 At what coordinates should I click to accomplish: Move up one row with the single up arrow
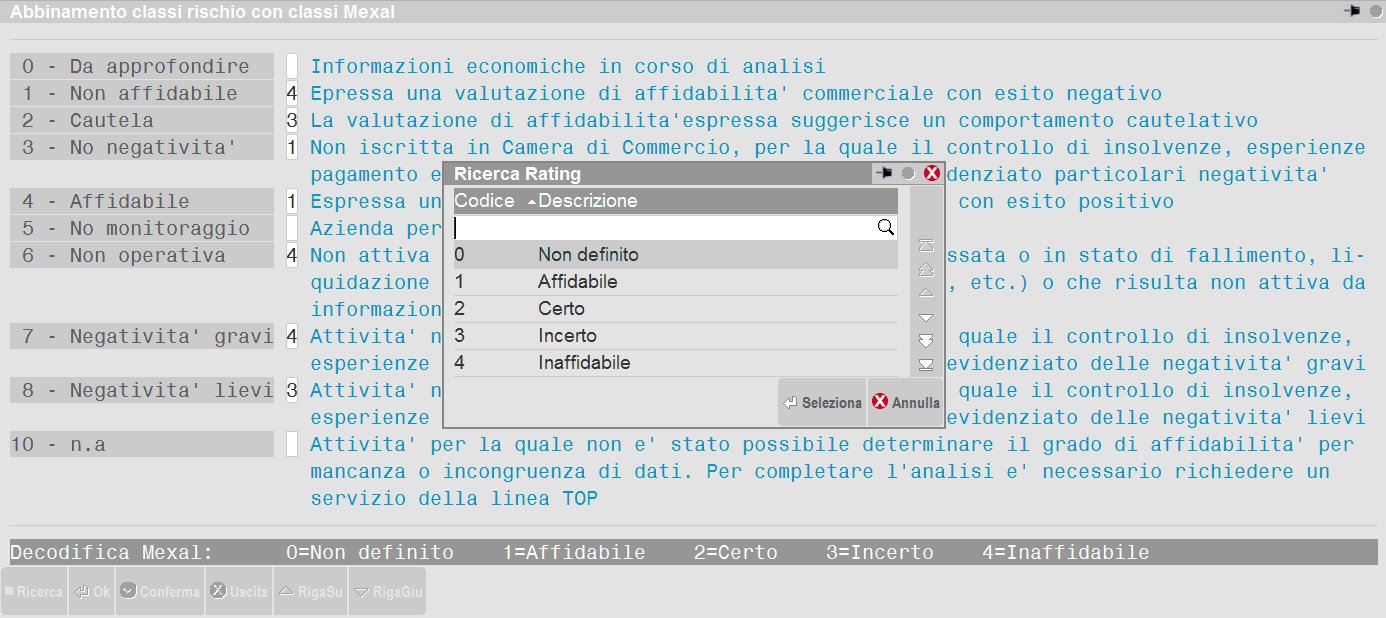926,293
